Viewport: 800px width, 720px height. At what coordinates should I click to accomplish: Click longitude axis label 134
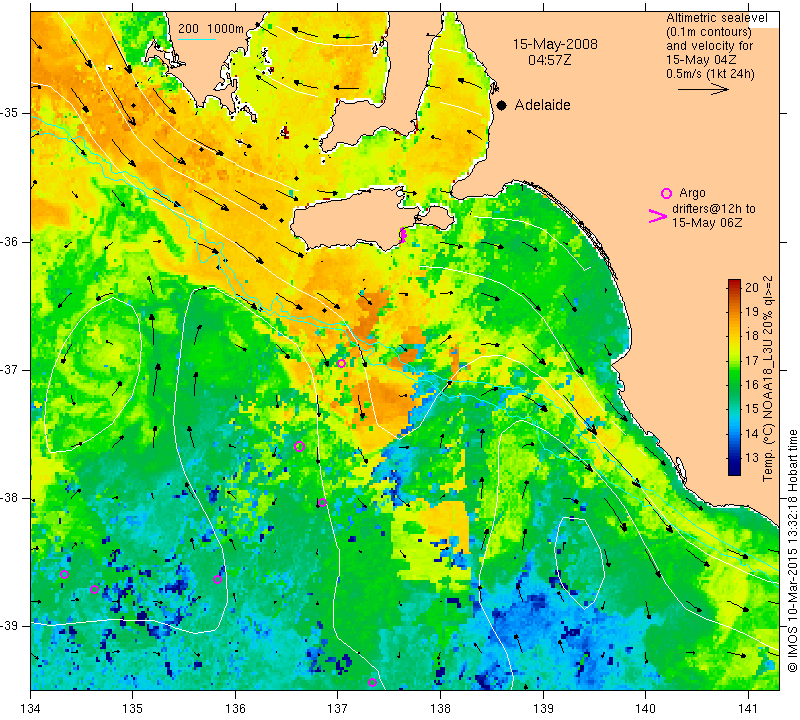click(x=31, y=708)
